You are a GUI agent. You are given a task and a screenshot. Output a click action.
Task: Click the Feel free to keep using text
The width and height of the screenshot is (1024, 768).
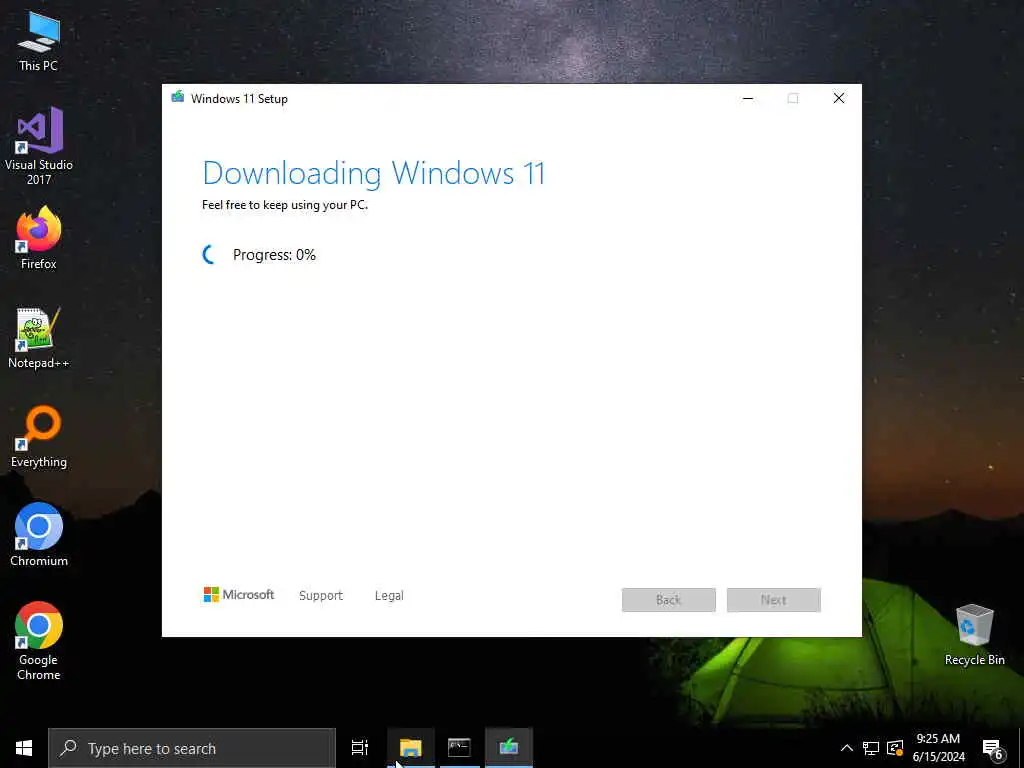pos(285,205)
